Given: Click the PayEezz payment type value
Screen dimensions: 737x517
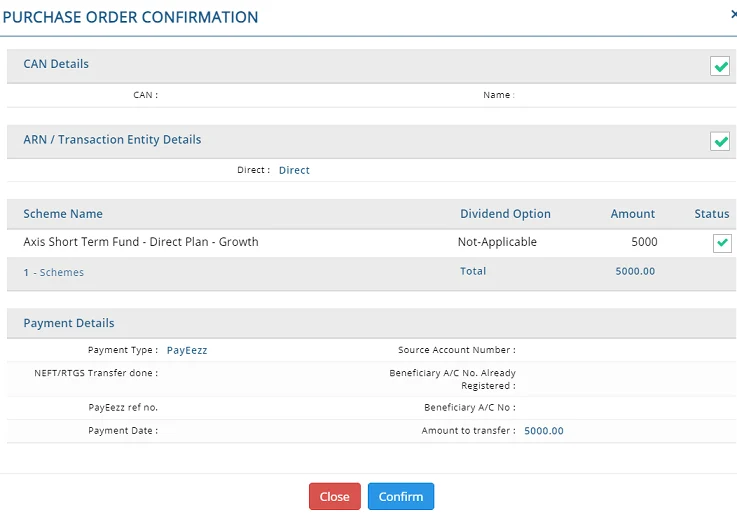Looking at the screenshot, I should coord(187,350).
